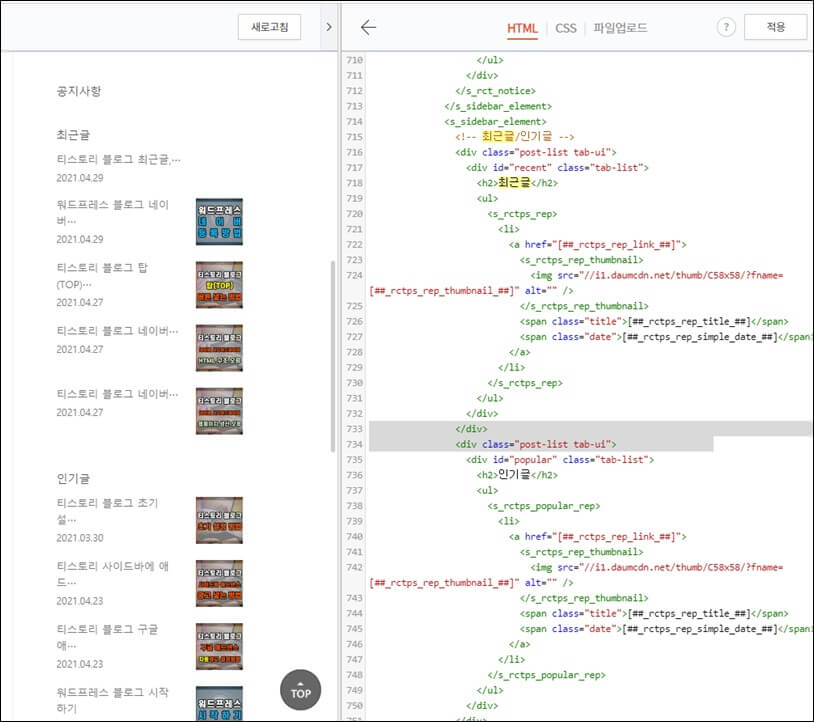This screenshot has height=722, width=814.
Task: Open post 티스토리 블로그 구글 애
Action: [107, 637]
